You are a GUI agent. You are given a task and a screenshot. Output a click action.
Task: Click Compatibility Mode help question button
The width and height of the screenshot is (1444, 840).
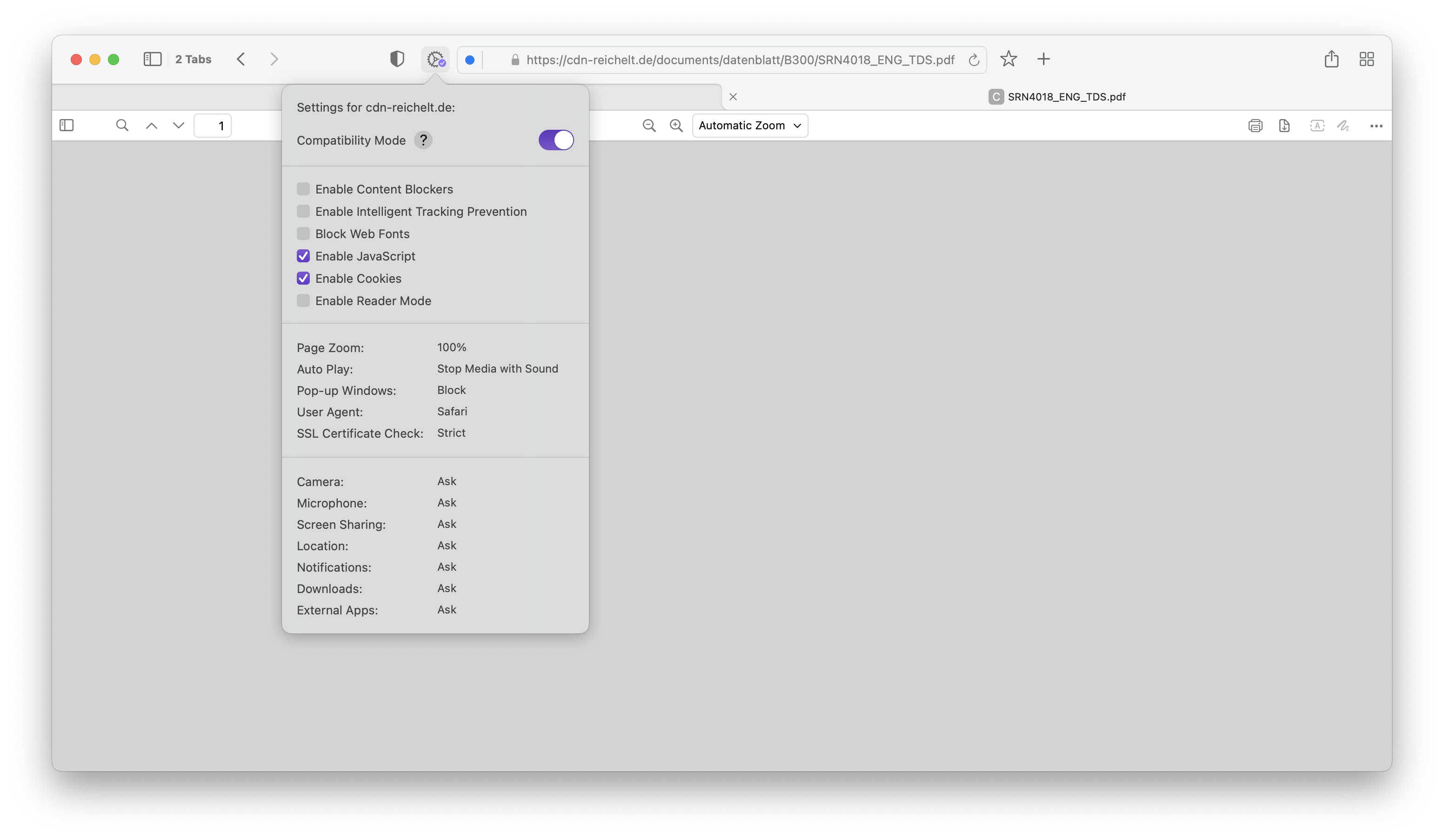tap(423, 140)
